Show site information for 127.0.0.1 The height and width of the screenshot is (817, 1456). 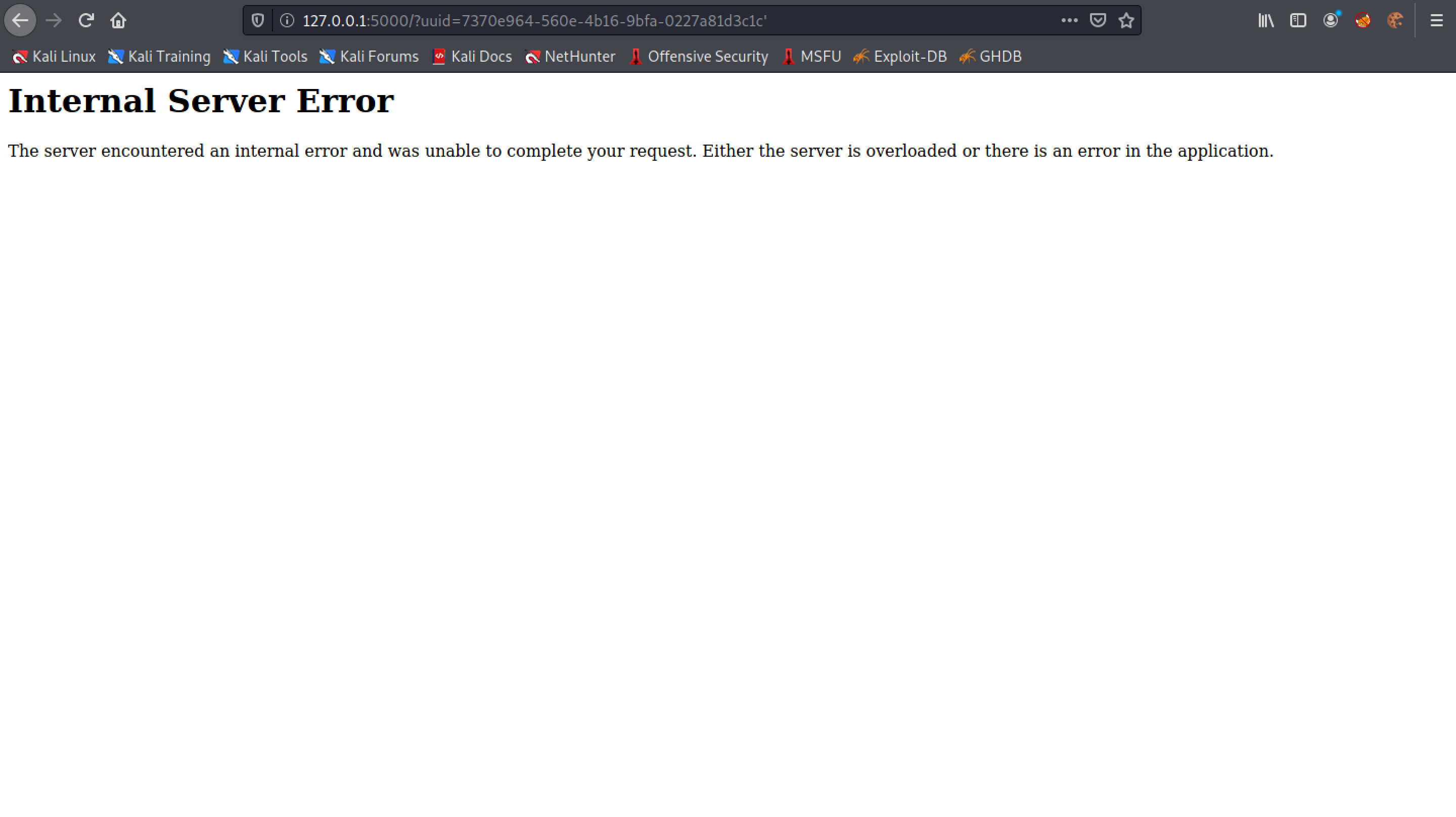click(287, 21)
